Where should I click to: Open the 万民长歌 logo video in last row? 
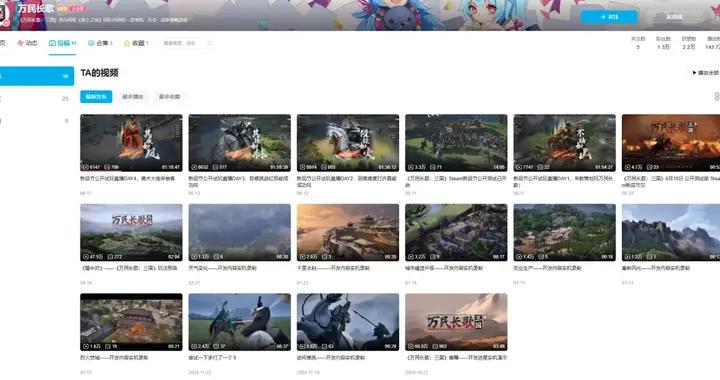point(456,322)
